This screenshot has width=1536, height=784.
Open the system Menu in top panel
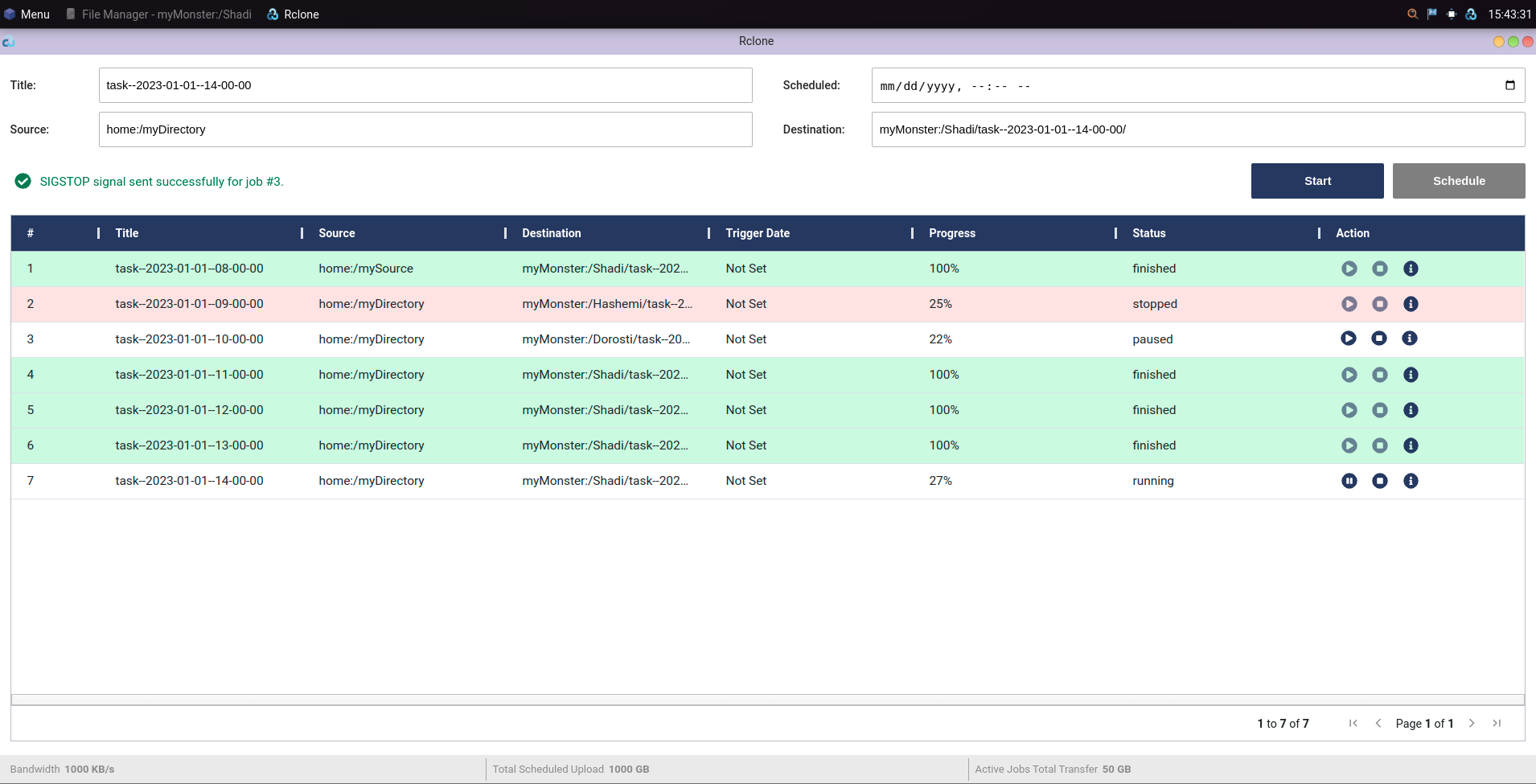pos(27,14)
